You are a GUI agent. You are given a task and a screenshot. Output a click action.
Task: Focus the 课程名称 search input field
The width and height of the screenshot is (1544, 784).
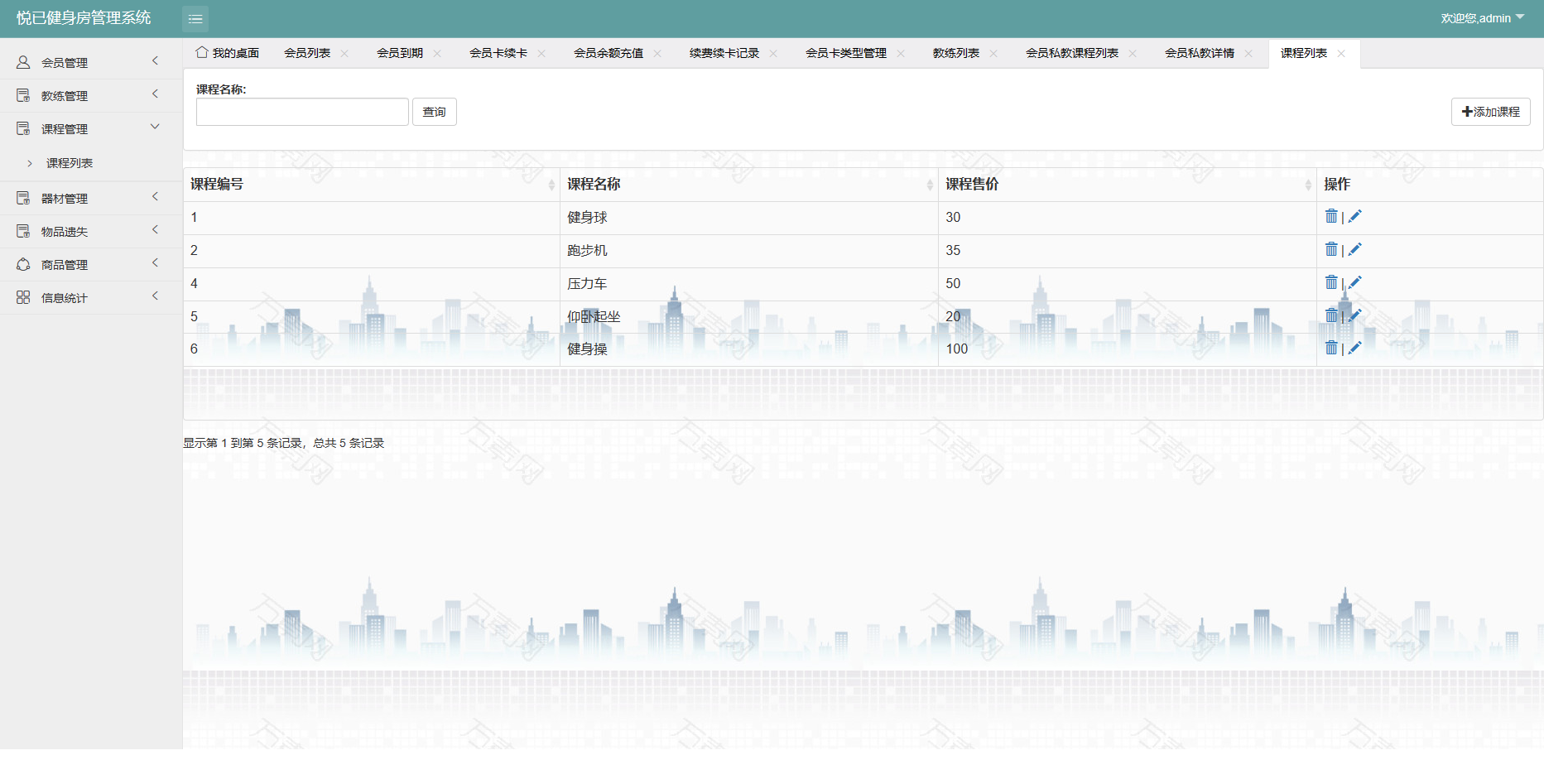(x=302, y=112)
